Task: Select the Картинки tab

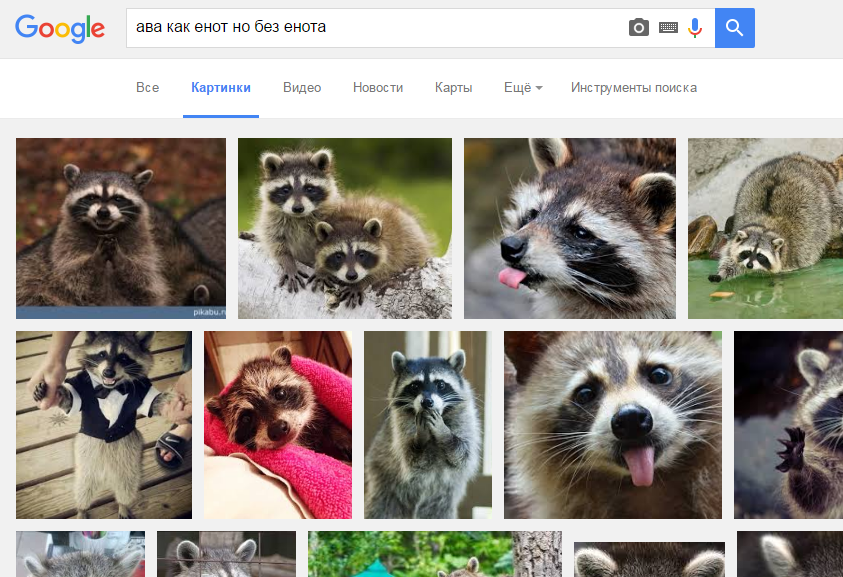Action: (221, 88)
